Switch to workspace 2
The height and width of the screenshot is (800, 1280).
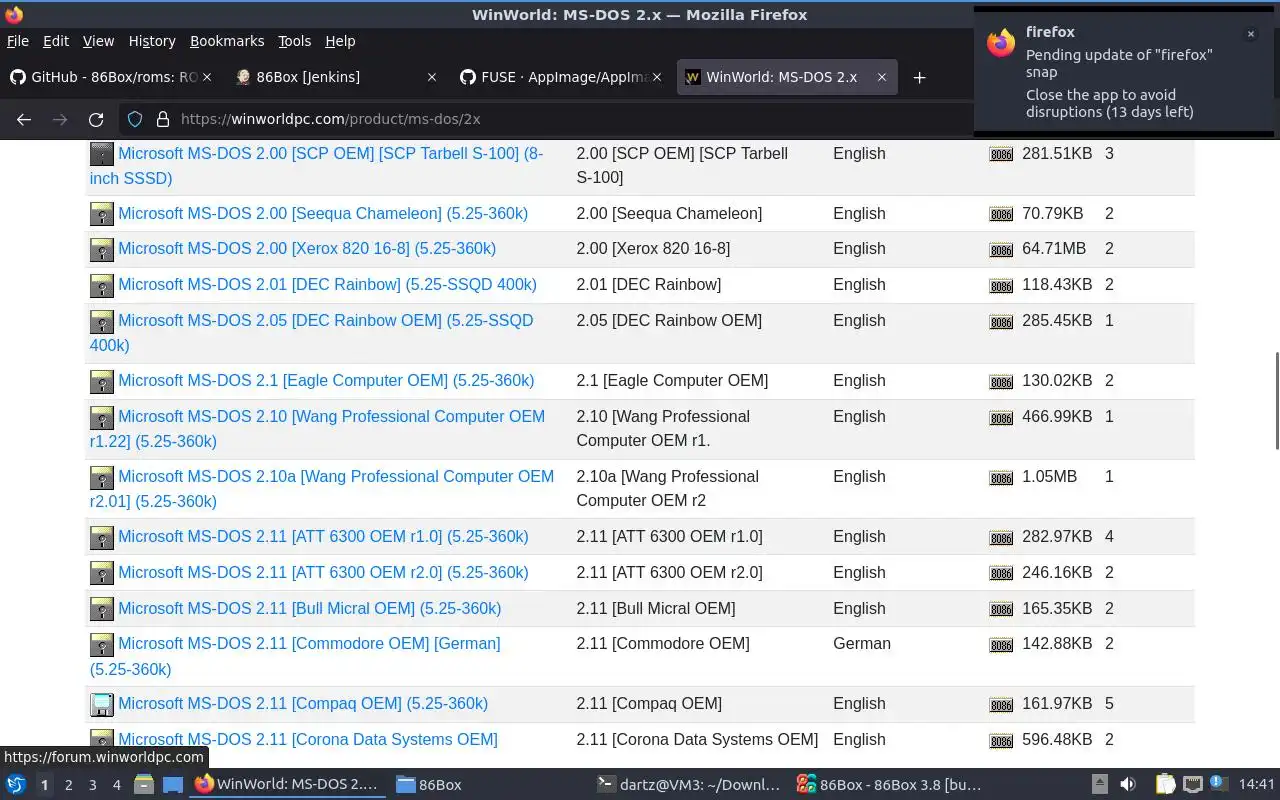click(68, 785)
